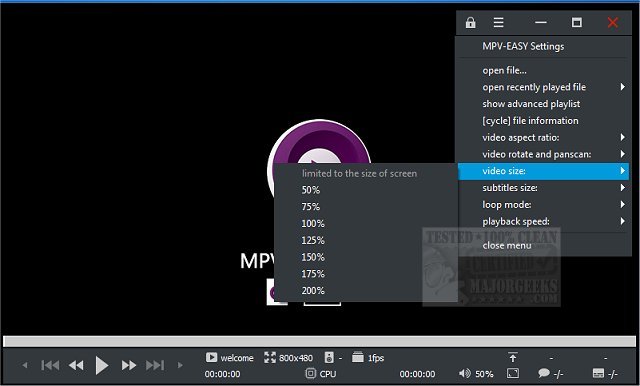Click the audio speaker track icon
Viewport: 640px width, 386px height.
329,358
